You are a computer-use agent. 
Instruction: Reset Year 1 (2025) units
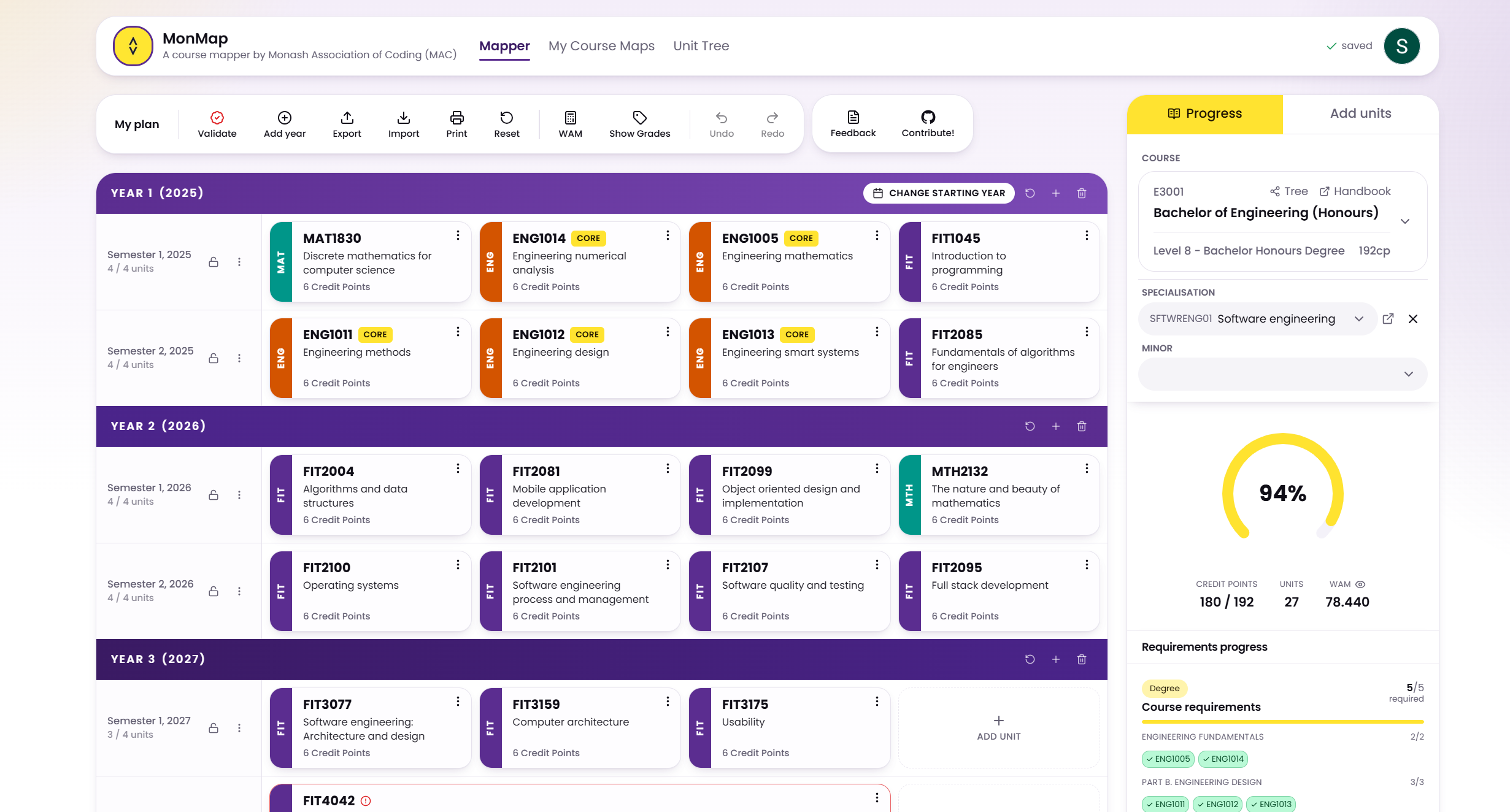tap(1030, 193)
